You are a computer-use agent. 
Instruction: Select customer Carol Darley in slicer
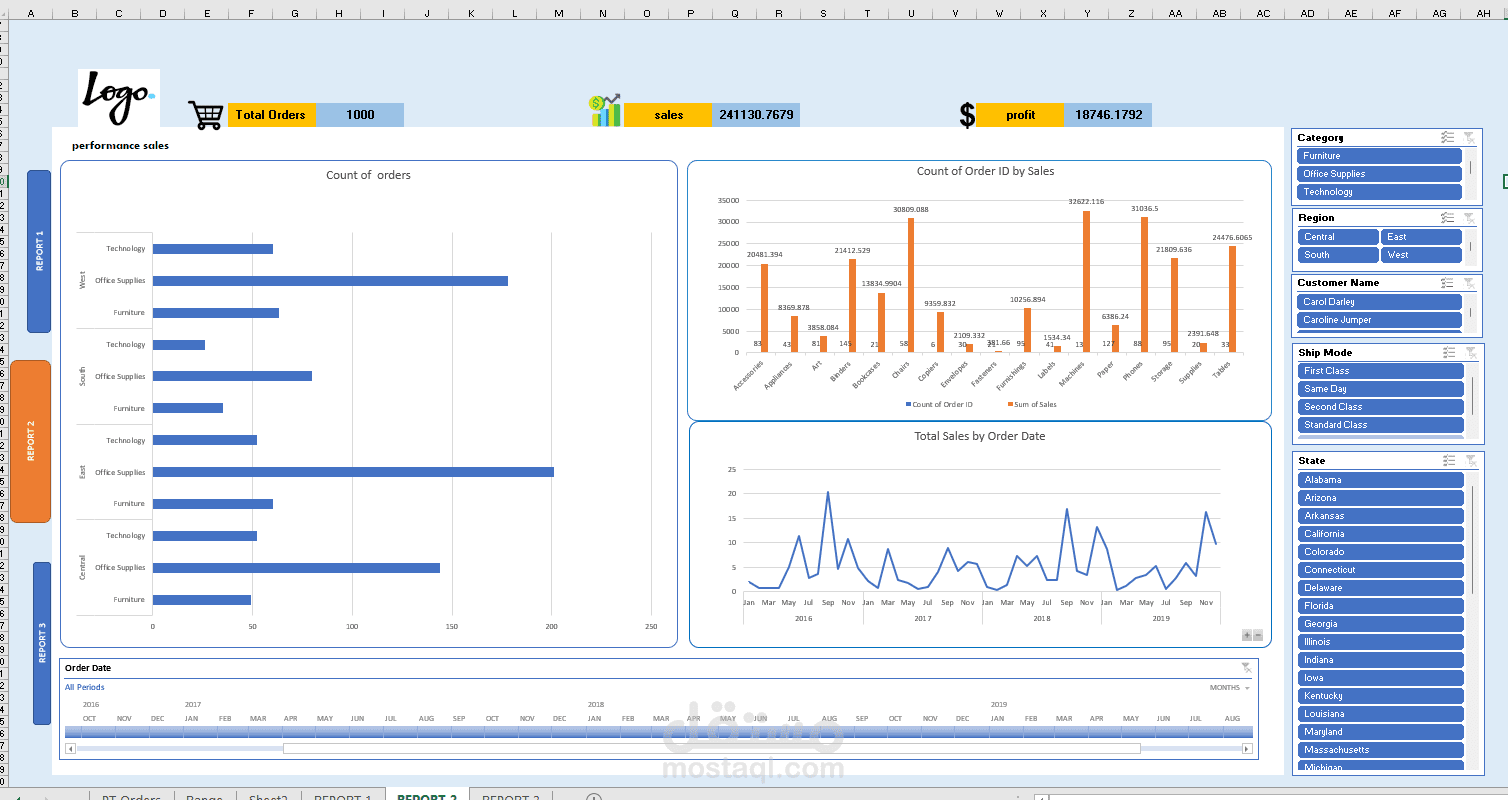1379,302
